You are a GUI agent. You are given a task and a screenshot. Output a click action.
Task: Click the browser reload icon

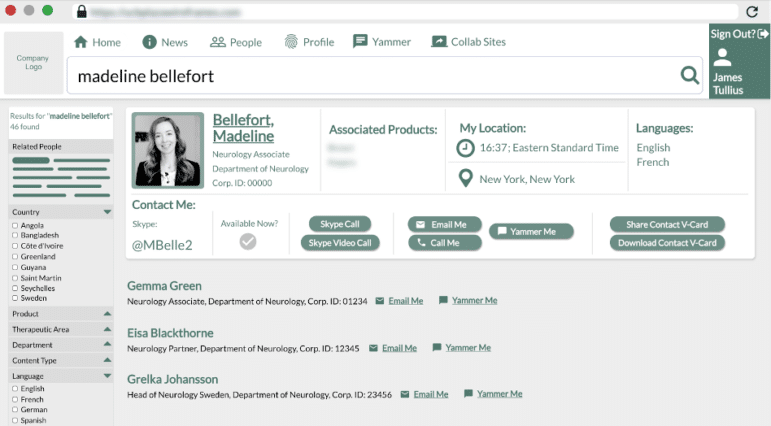tap(752, 11)
